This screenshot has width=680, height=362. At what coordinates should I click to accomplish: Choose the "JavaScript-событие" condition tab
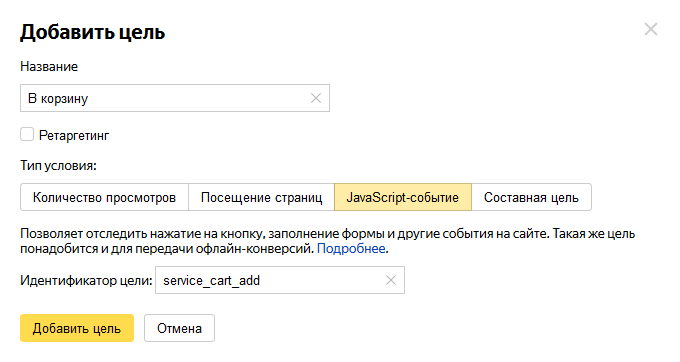[x=403, y=197]
